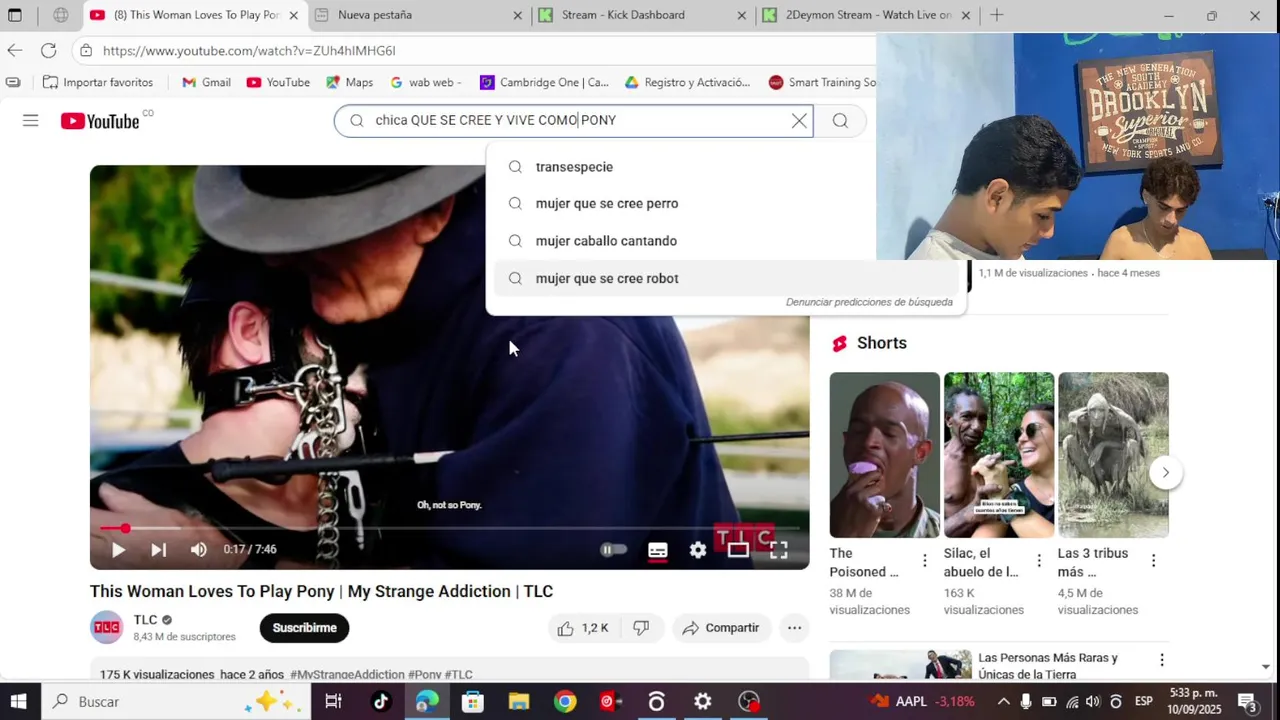Open "Registro y Activación" bookmark
The height and width of the screenshot is (720, 1280).
click(687, 82)
